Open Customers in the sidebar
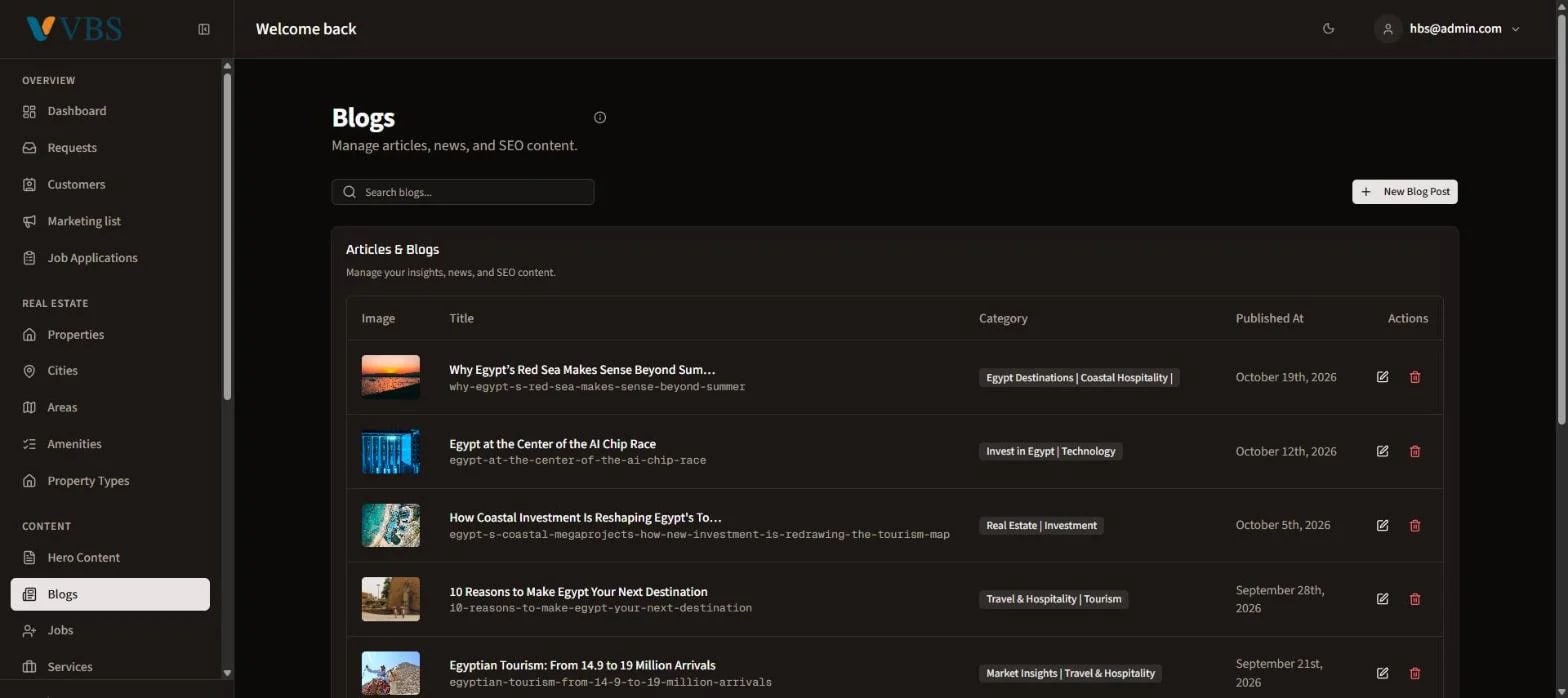 (x=110, y=184)
